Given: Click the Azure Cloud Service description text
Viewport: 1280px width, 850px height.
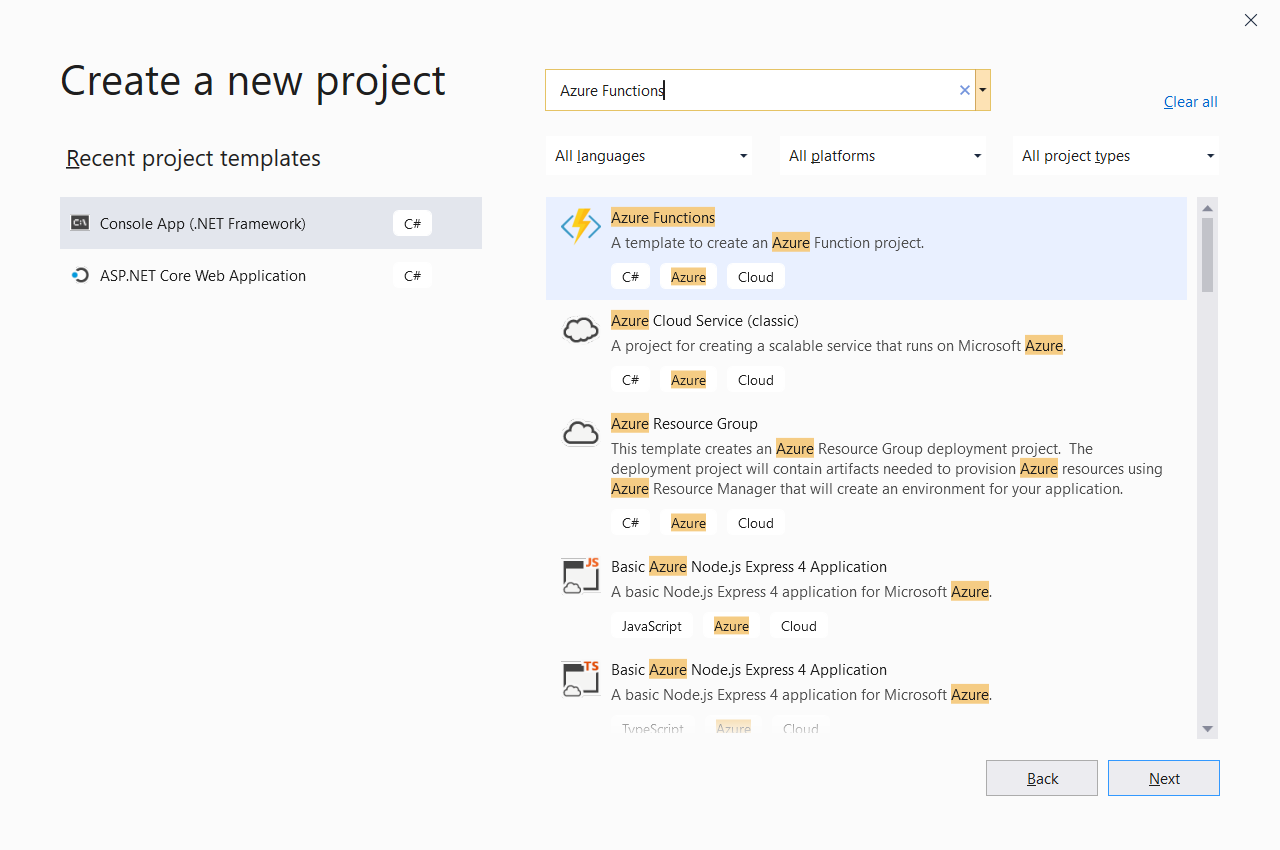Looking at the screenshot, I should click(839, 345).
